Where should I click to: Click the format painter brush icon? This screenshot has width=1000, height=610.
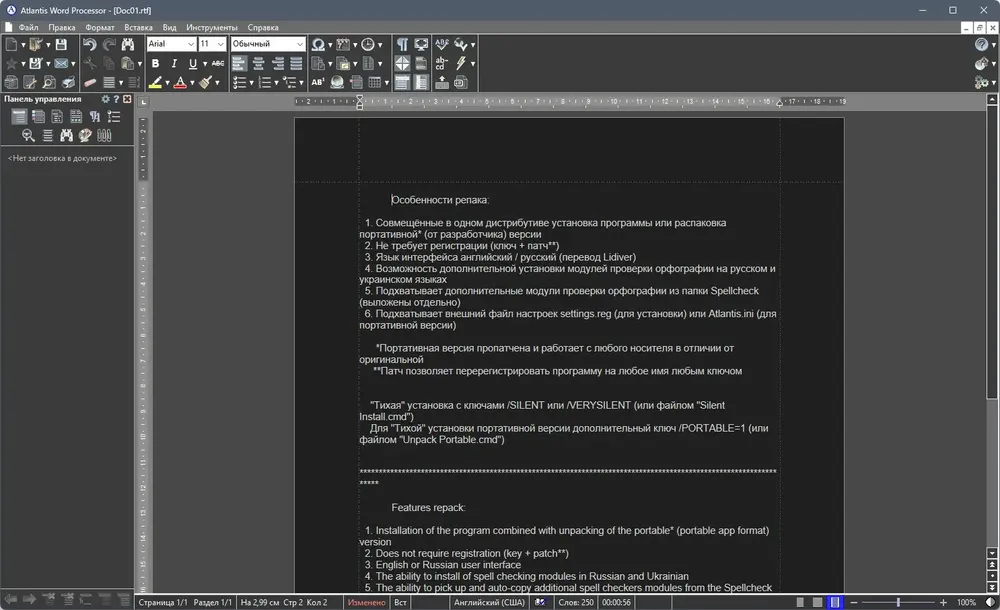click(x=205, y=82)
